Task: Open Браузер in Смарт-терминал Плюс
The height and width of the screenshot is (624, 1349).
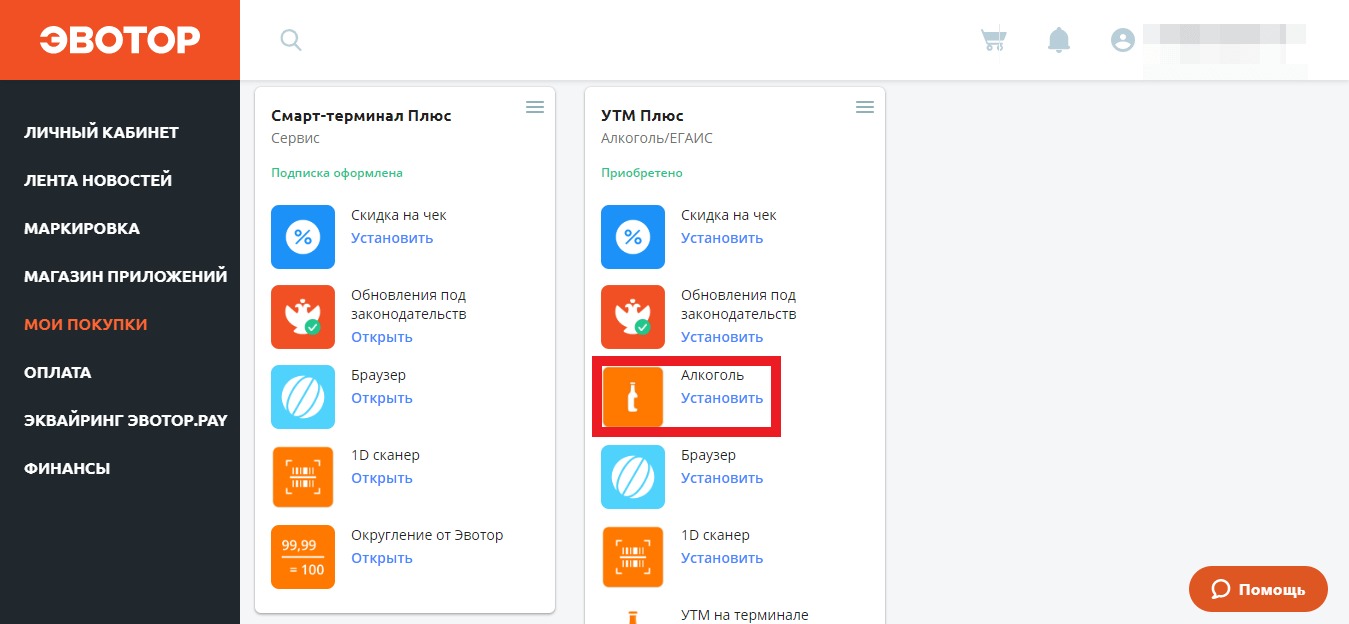Action: 382,398
